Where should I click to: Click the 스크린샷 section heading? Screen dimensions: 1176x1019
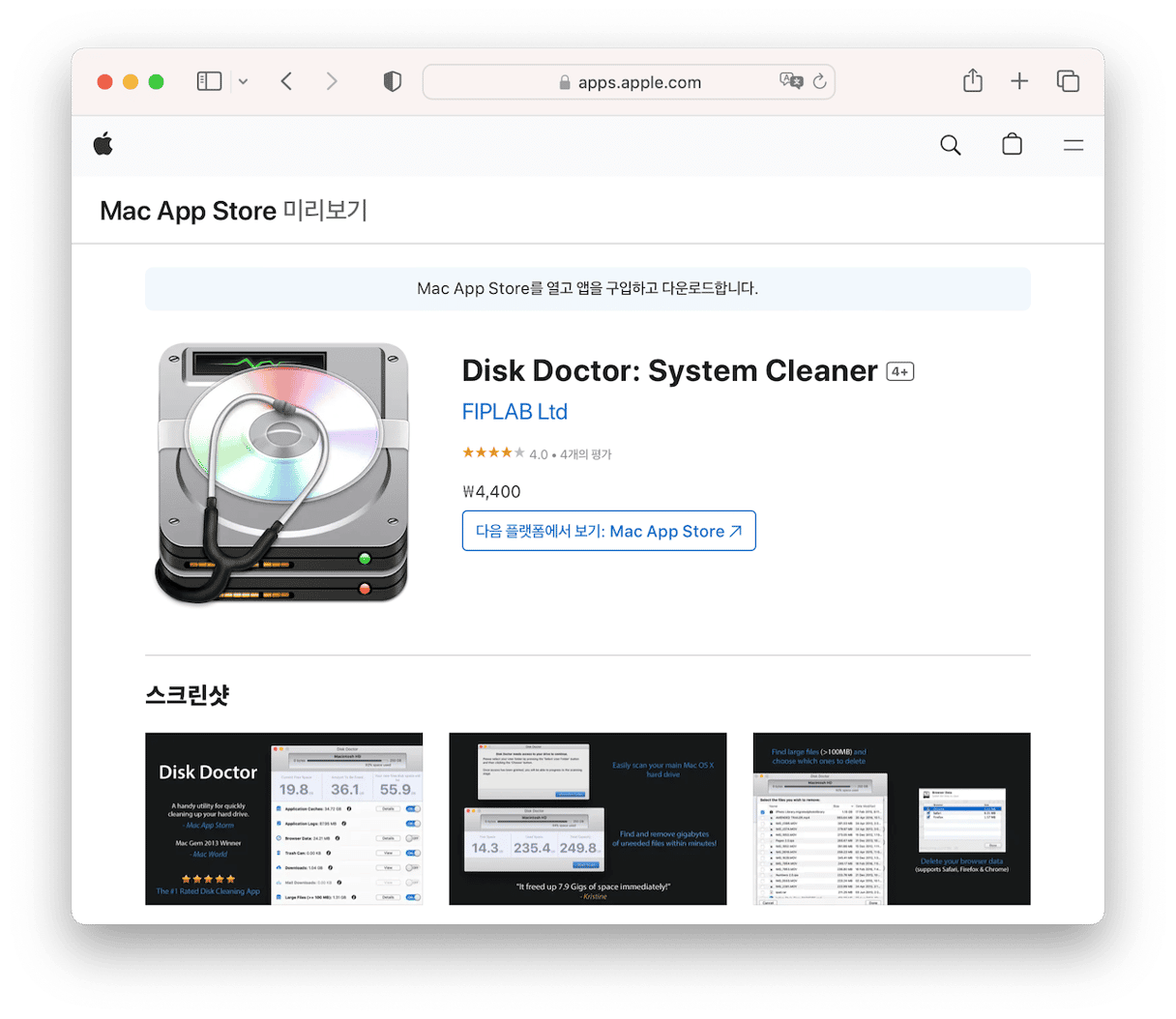coord(188,695)
